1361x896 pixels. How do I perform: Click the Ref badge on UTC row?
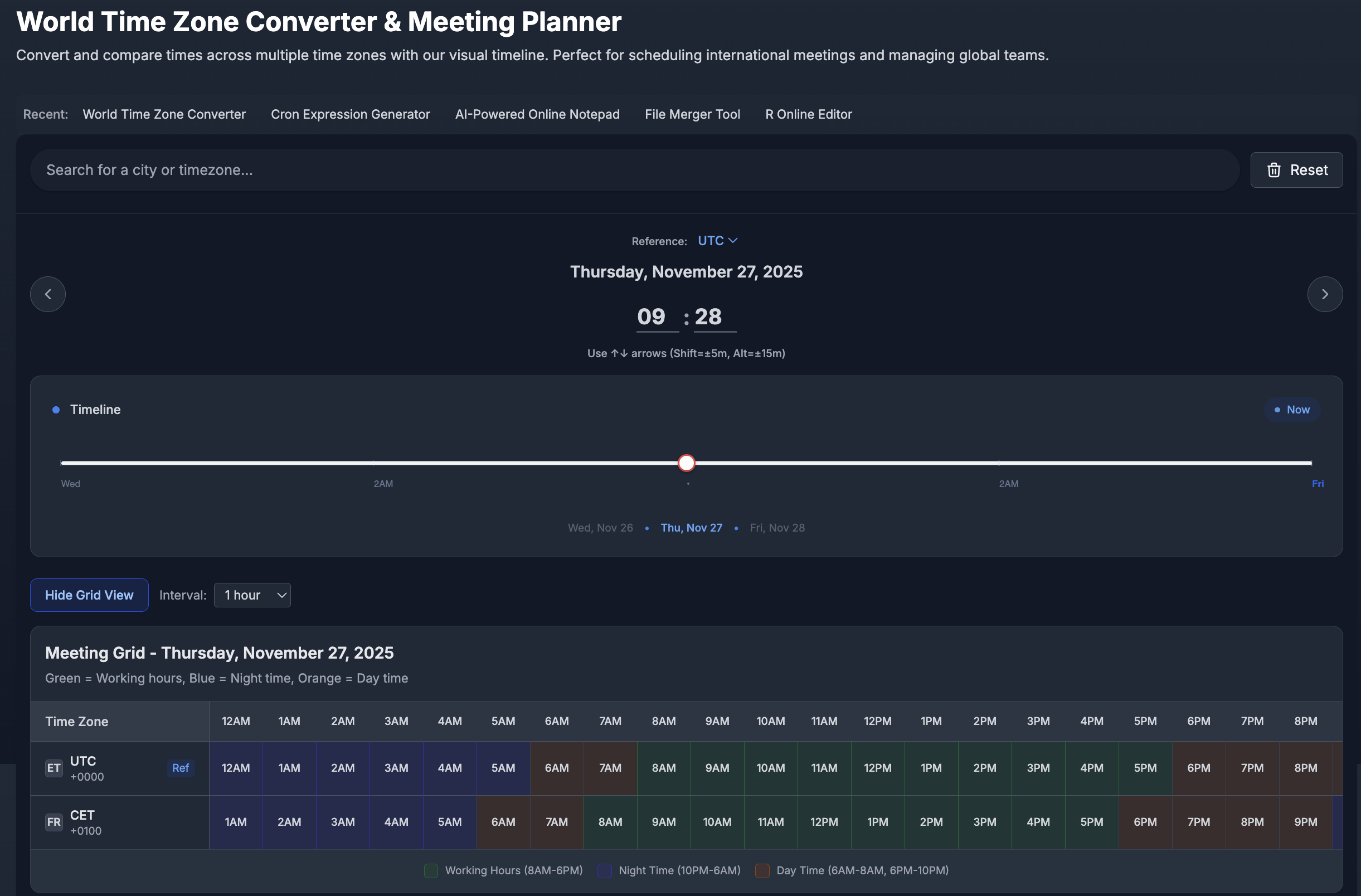pos(180,768)
